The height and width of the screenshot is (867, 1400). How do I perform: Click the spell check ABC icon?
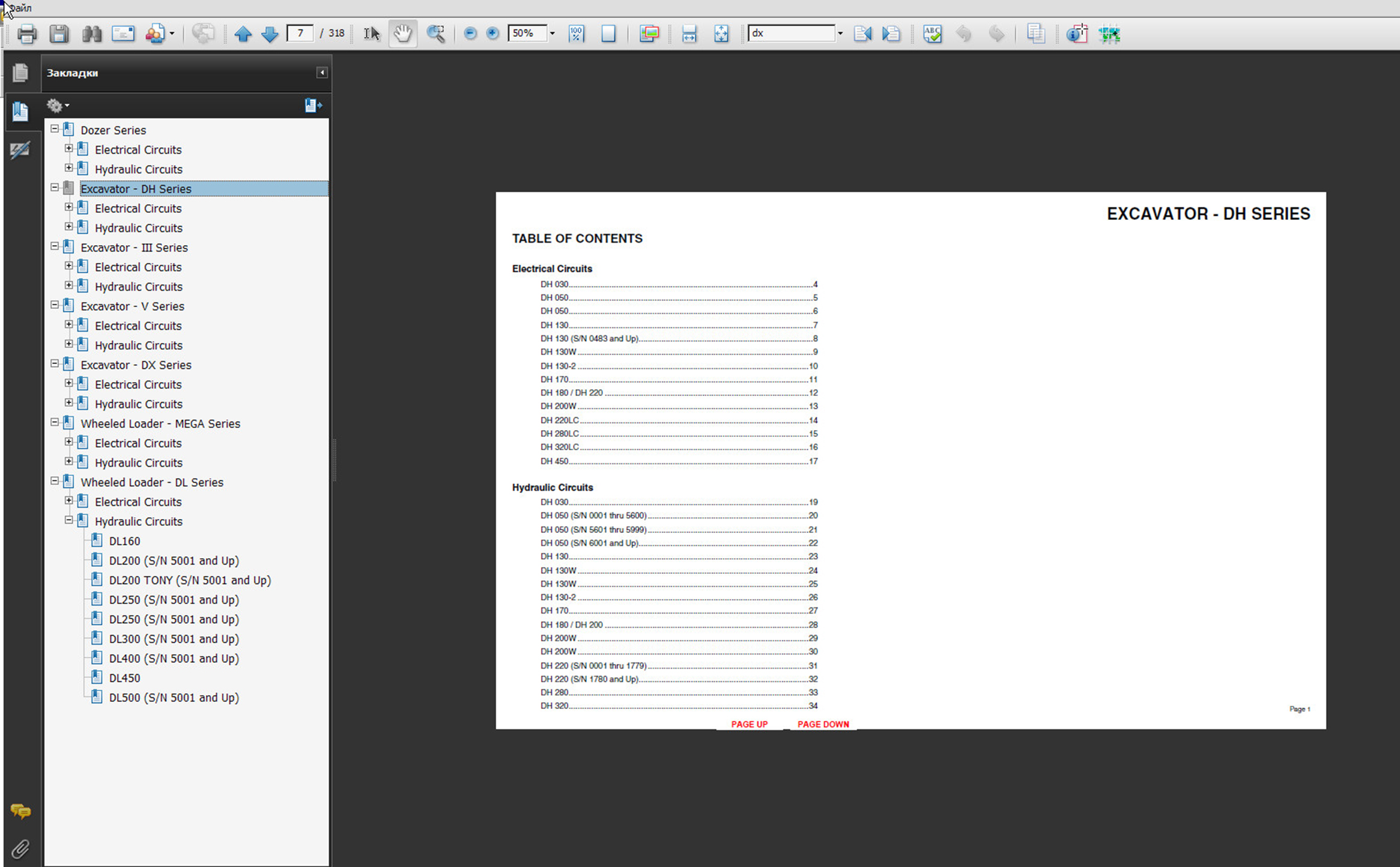pyautogui.click(x=932, y=34)
